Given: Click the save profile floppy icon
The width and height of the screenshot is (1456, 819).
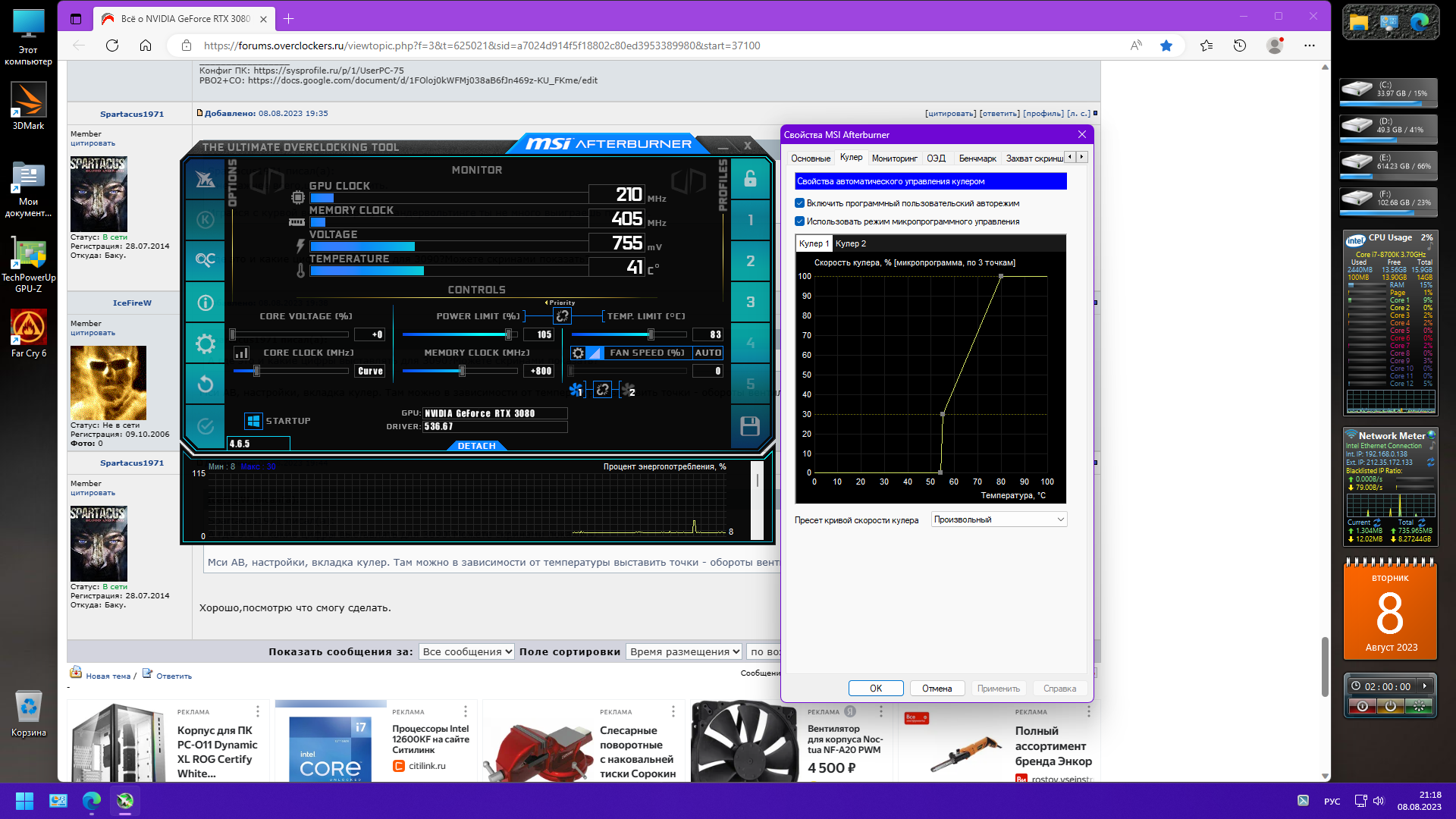Looking at the screenshot, I should coord(749,426).
